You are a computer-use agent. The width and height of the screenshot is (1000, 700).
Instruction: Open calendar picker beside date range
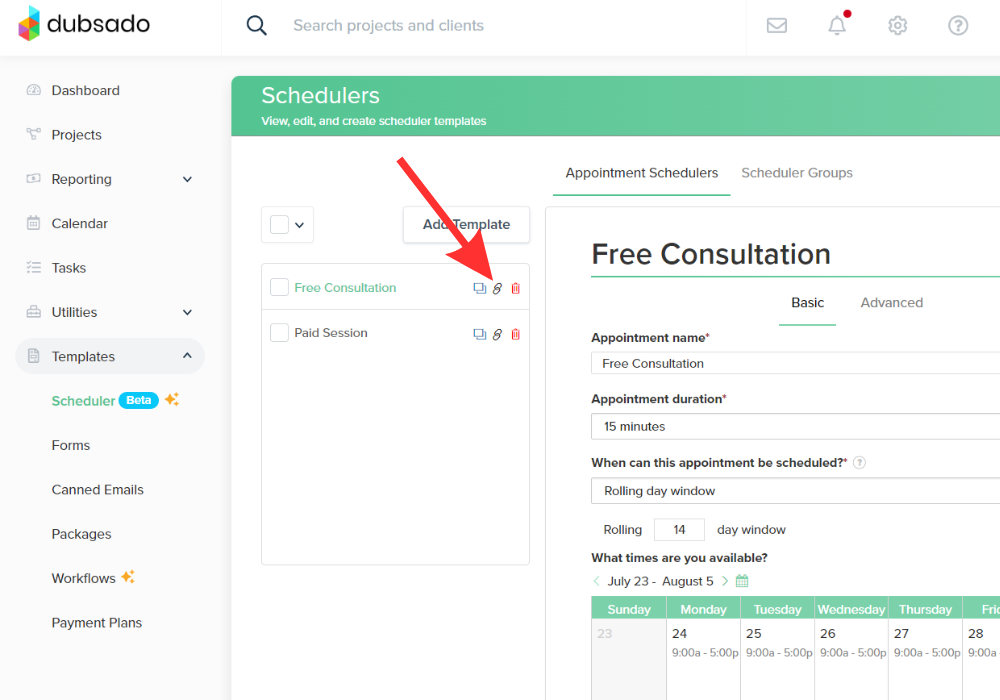tap(742, 581)
